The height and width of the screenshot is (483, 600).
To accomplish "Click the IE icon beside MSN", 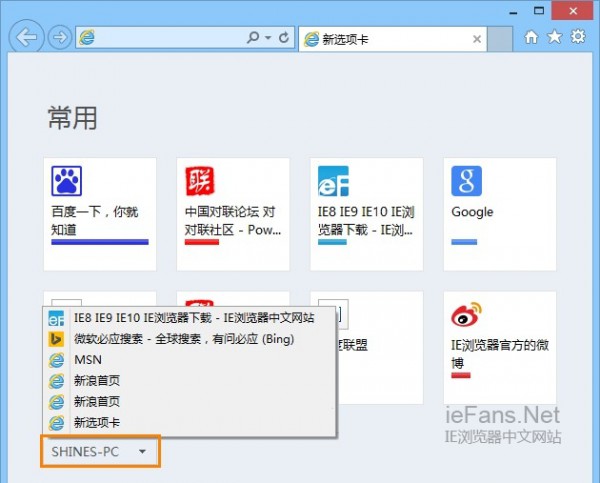I will click(56, 360).
